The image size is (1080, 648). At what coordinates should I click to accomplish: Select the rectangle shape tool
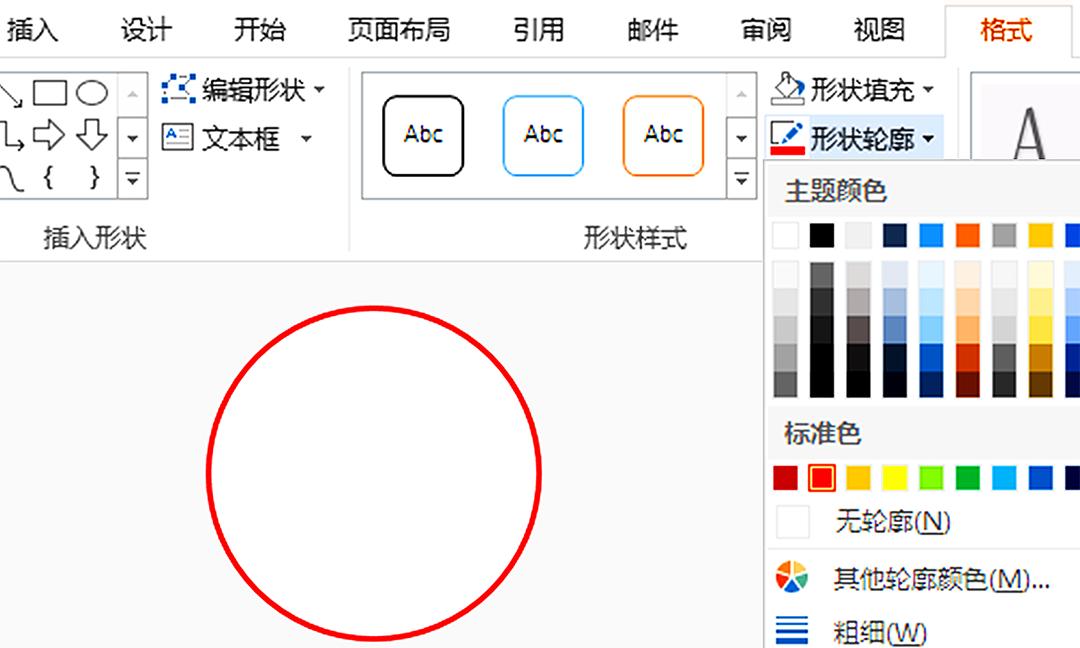click(51, 91)
